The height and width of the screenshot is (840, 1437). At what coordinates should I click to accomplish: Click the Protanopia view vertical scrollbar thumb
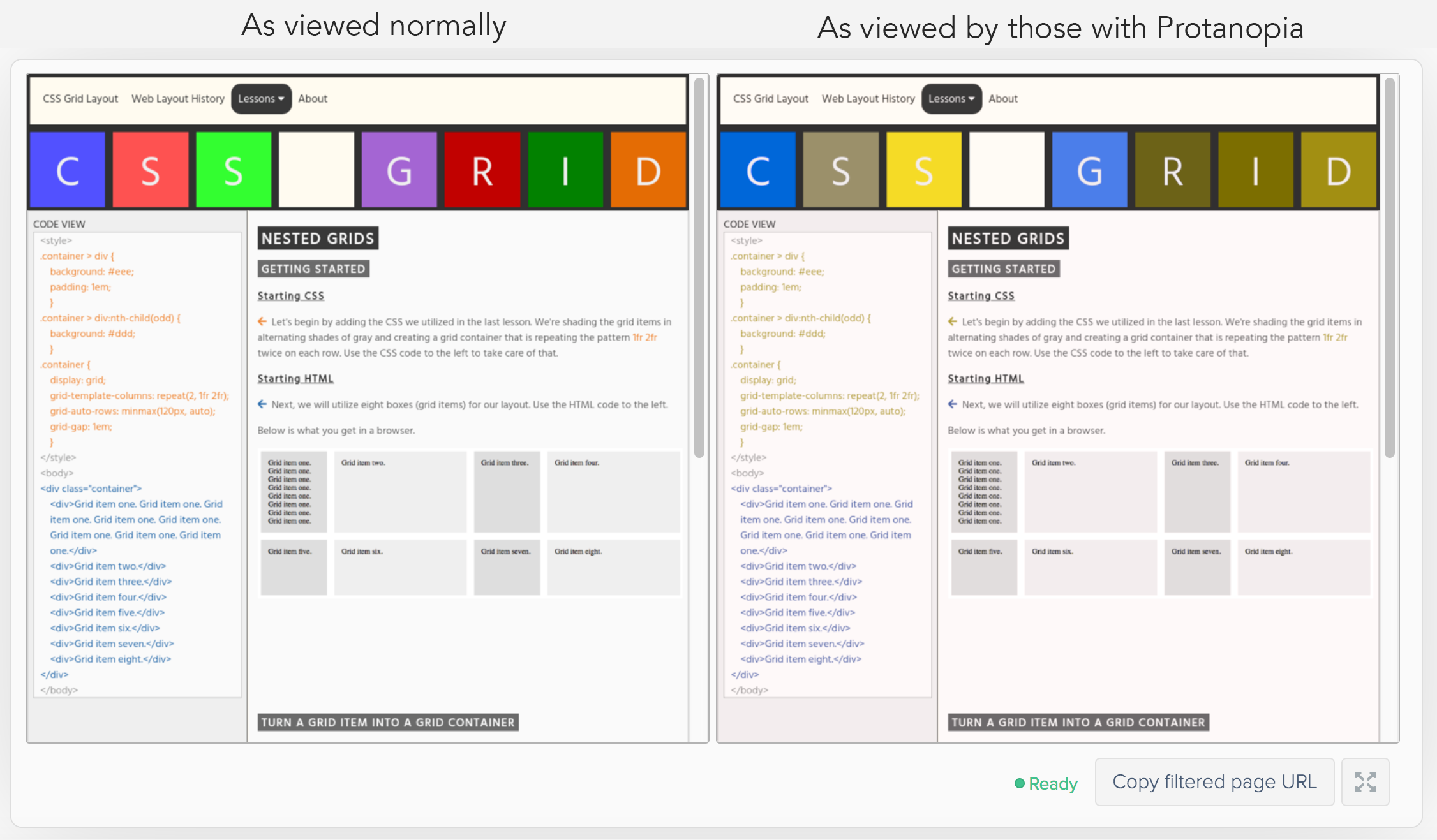coord(1390,268)
